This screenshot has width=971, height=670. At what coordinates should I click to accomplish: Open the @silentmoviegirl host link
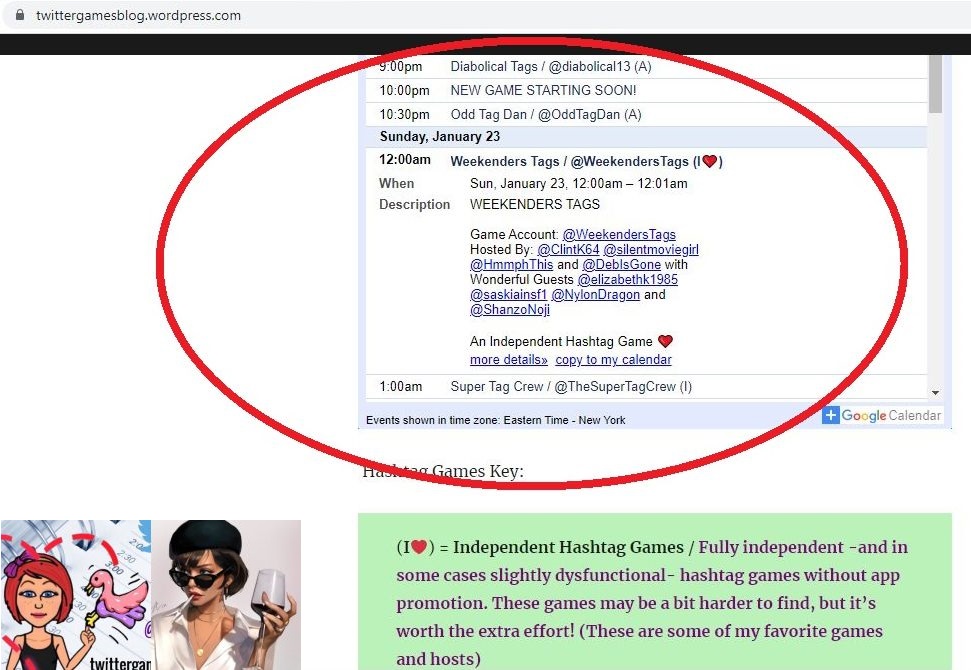651,250
